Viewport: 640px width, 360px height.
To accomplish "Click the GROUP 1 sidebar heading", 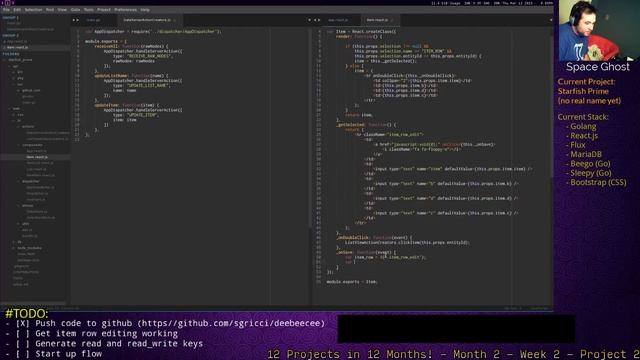I will tap(11, 18).
